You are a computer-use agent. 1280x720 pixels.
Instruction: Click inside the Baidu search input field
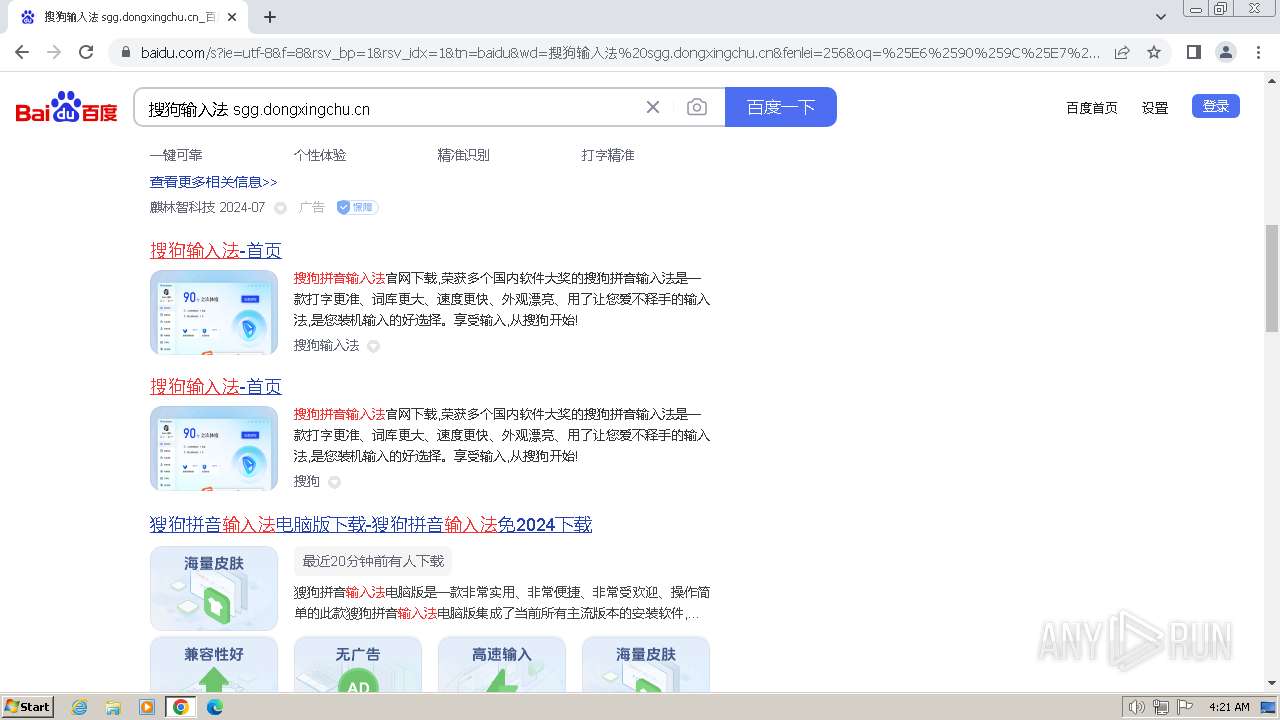[x=390, y=108]
